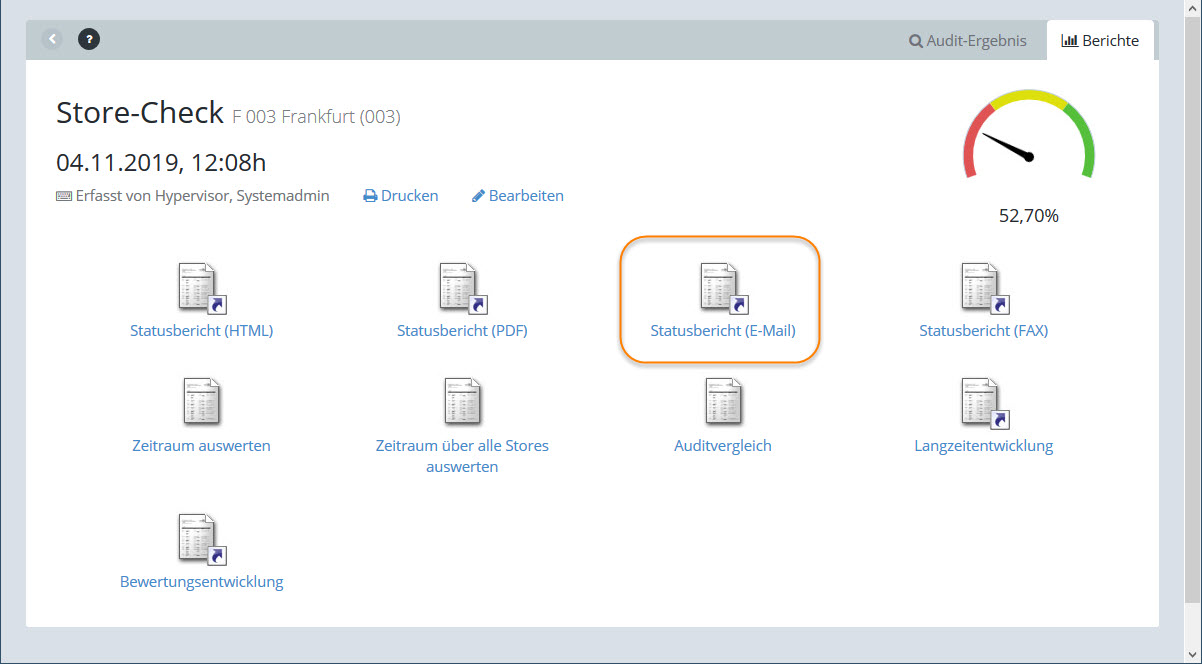Image resolution: width=1202 pixels, height=664 pixels.
Task: Open the help question mark icon
Action: tap(89, 40)
